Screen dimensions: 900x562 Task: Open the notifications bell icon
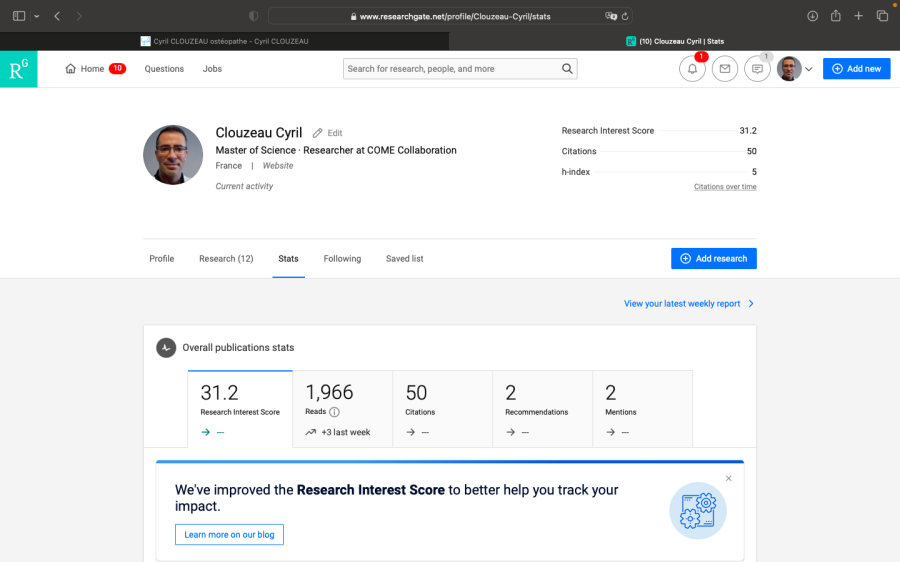[692, 69]
